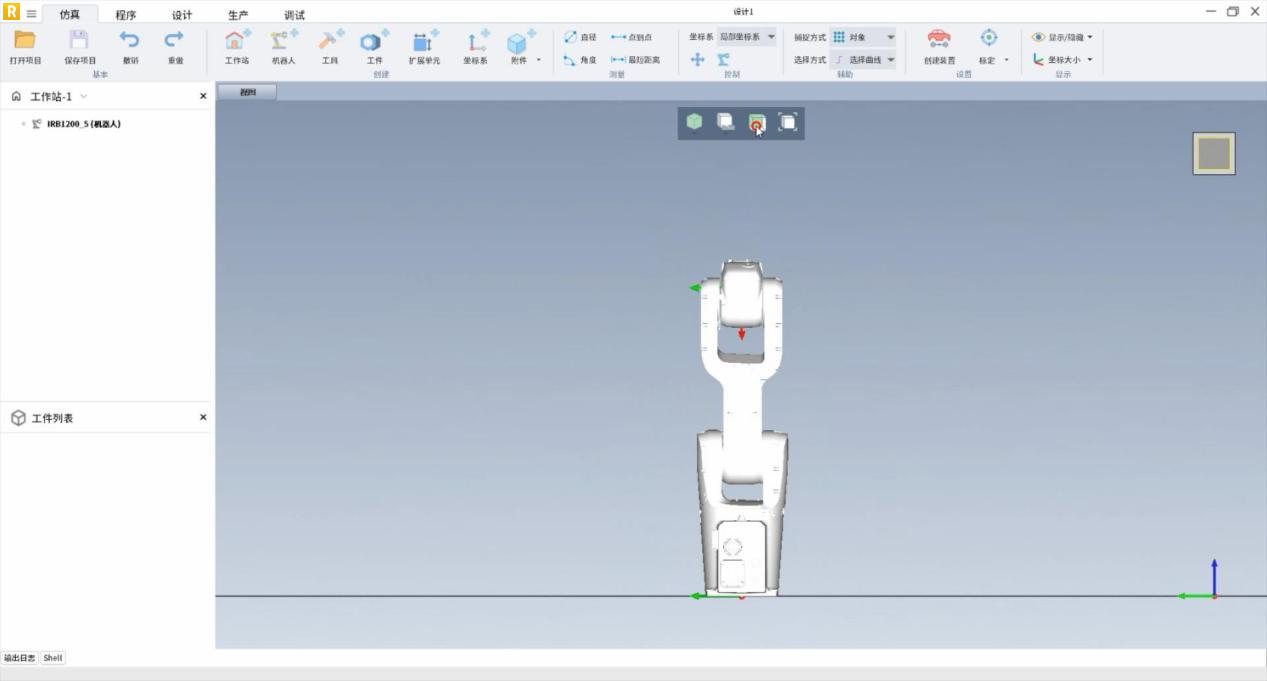Click the 扩展单元 extension unit icon
The height and width of the screenshot is (681, 1267).
[423, 42]
